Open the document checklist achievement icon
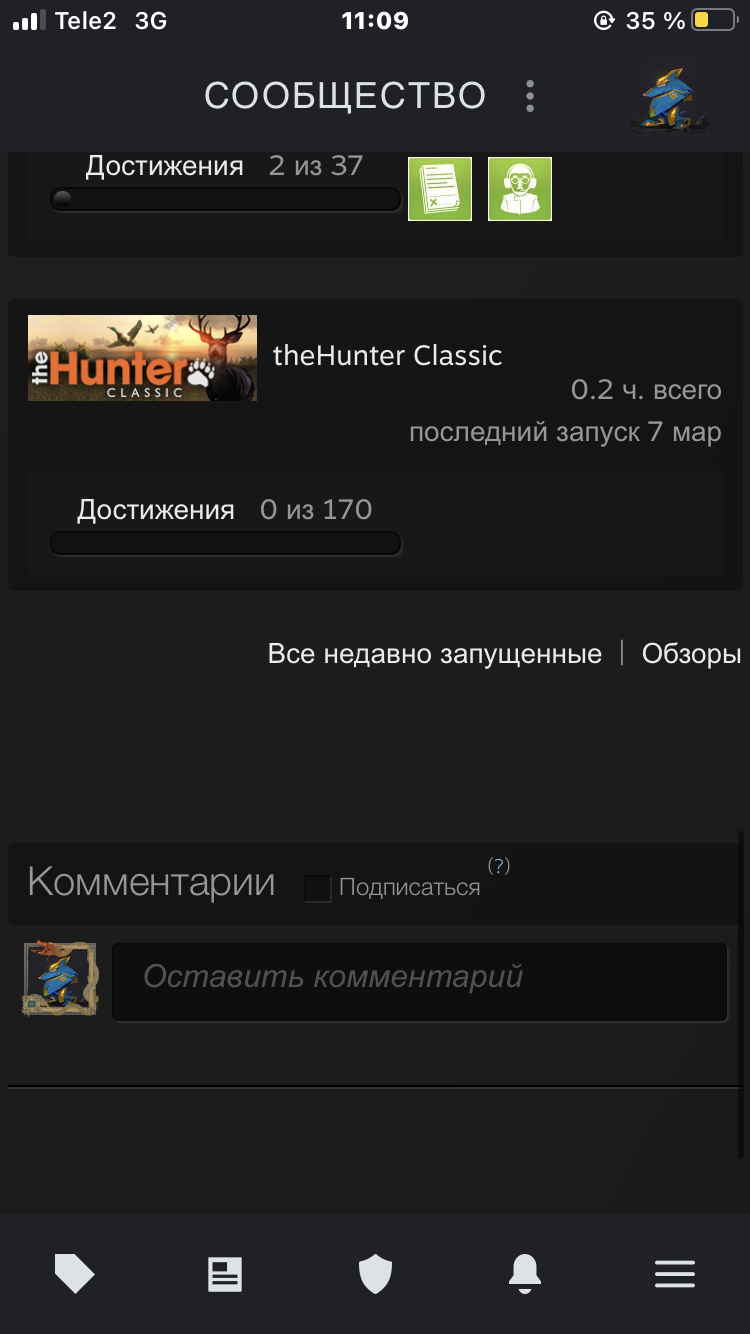This screenshot has height=1334, width=750. [x=440, y=188]
